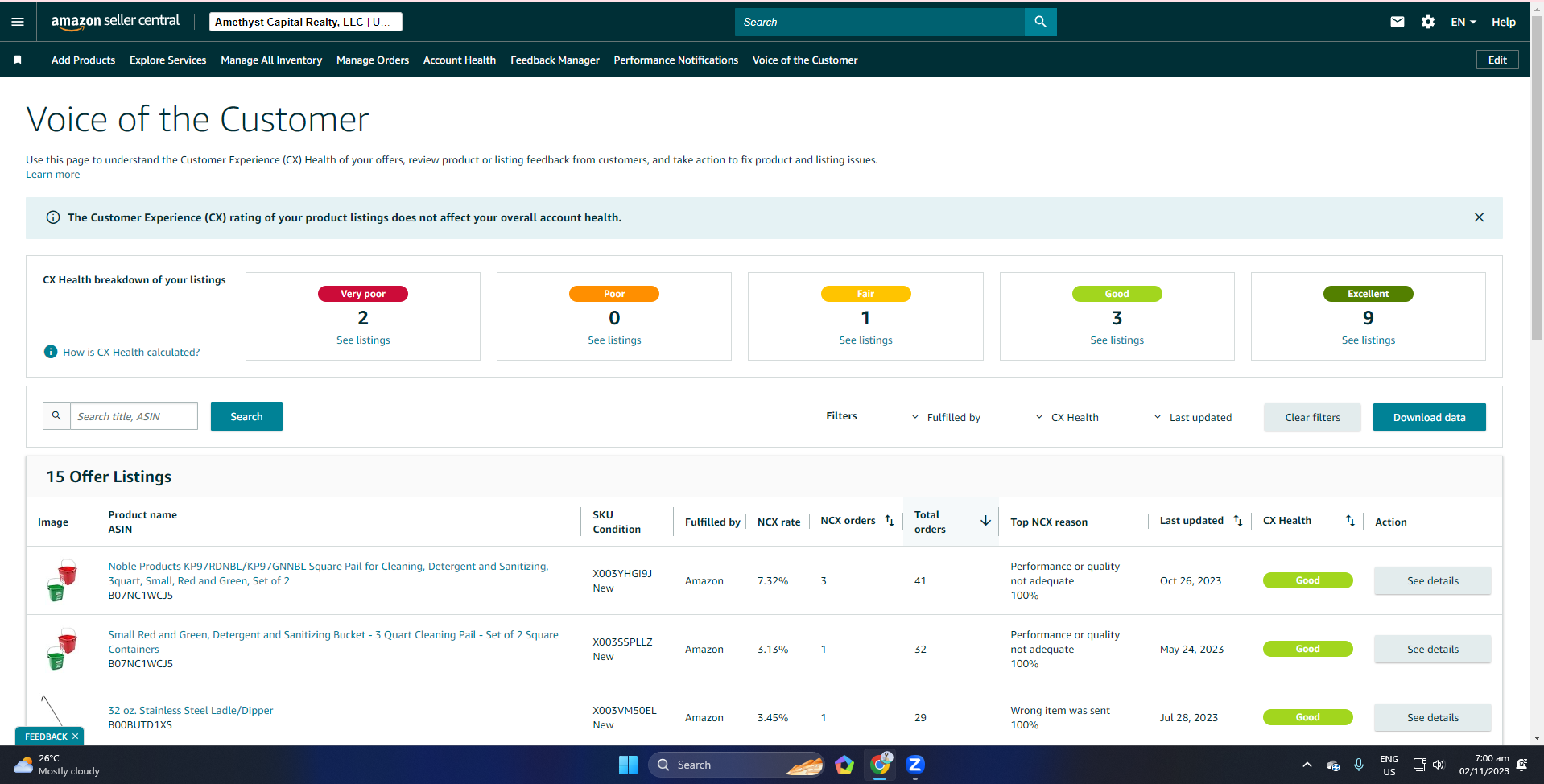The width and height of the screenshot is (1544, 784).
Task: Select Voice of the Customer menu item
Action: pyautogui.click(x=805, y=60)
